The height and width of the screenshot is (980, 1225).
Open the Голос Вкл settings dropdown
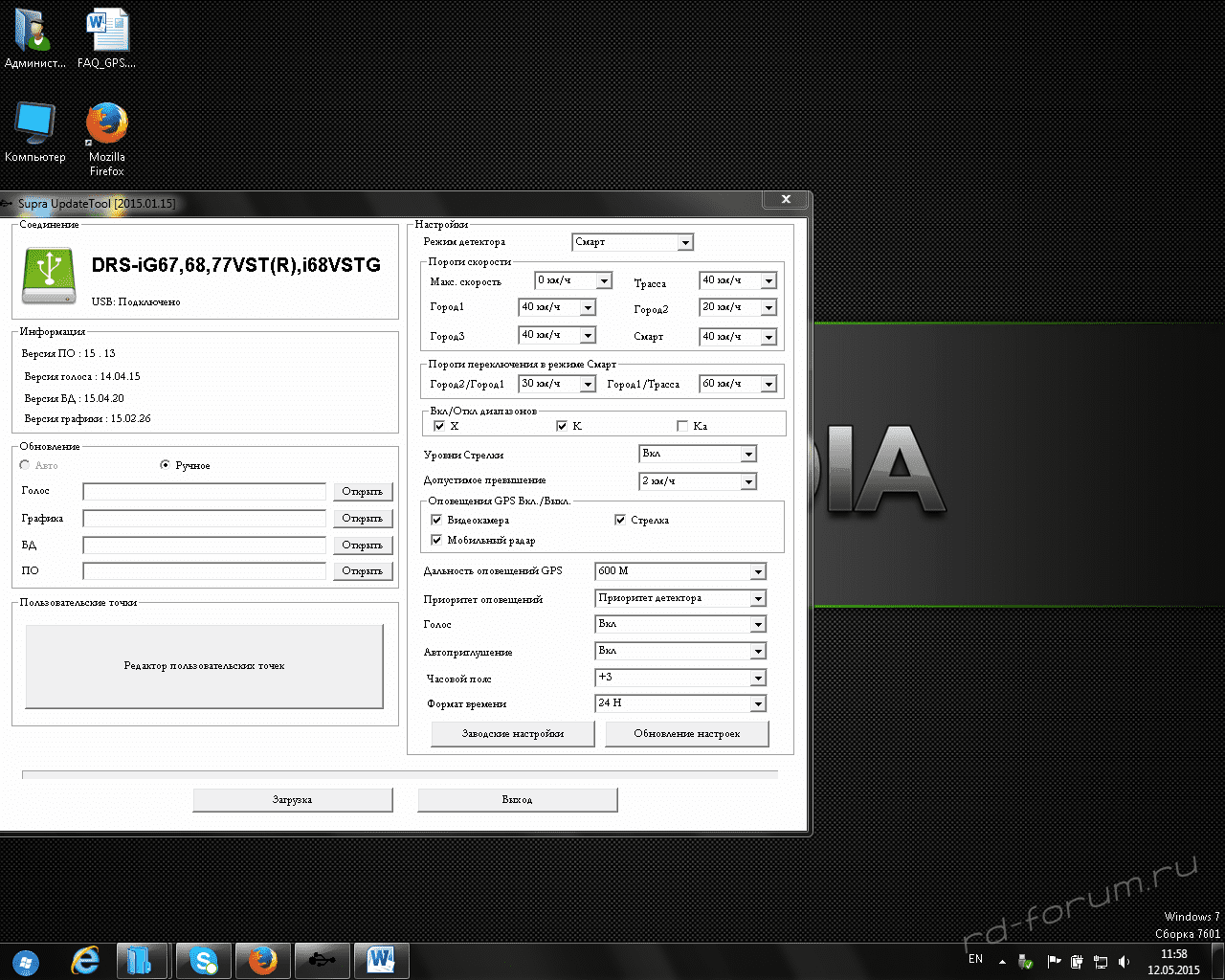point(680,624)
